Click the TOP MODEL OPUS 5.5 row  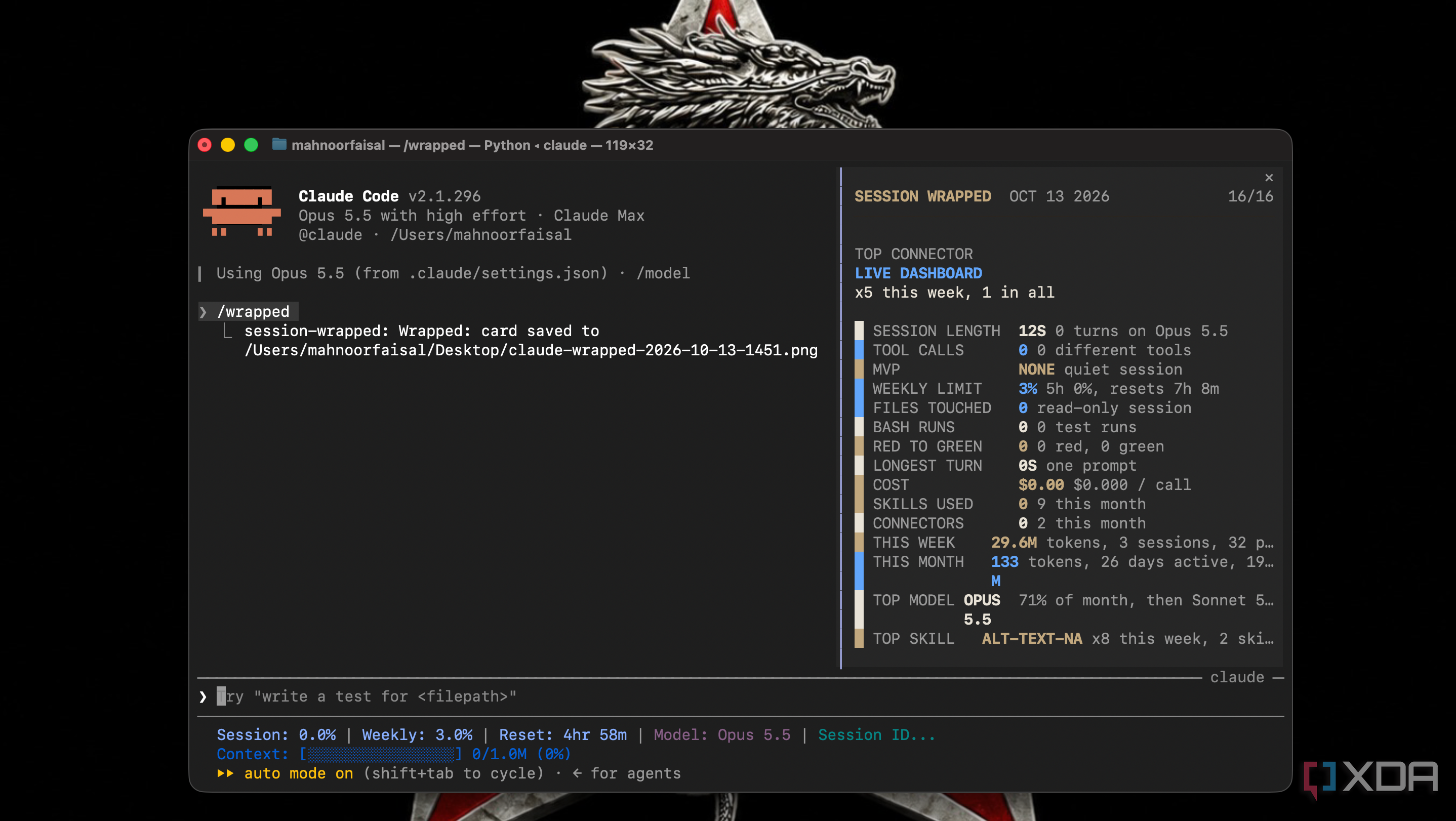point(1064,609)
